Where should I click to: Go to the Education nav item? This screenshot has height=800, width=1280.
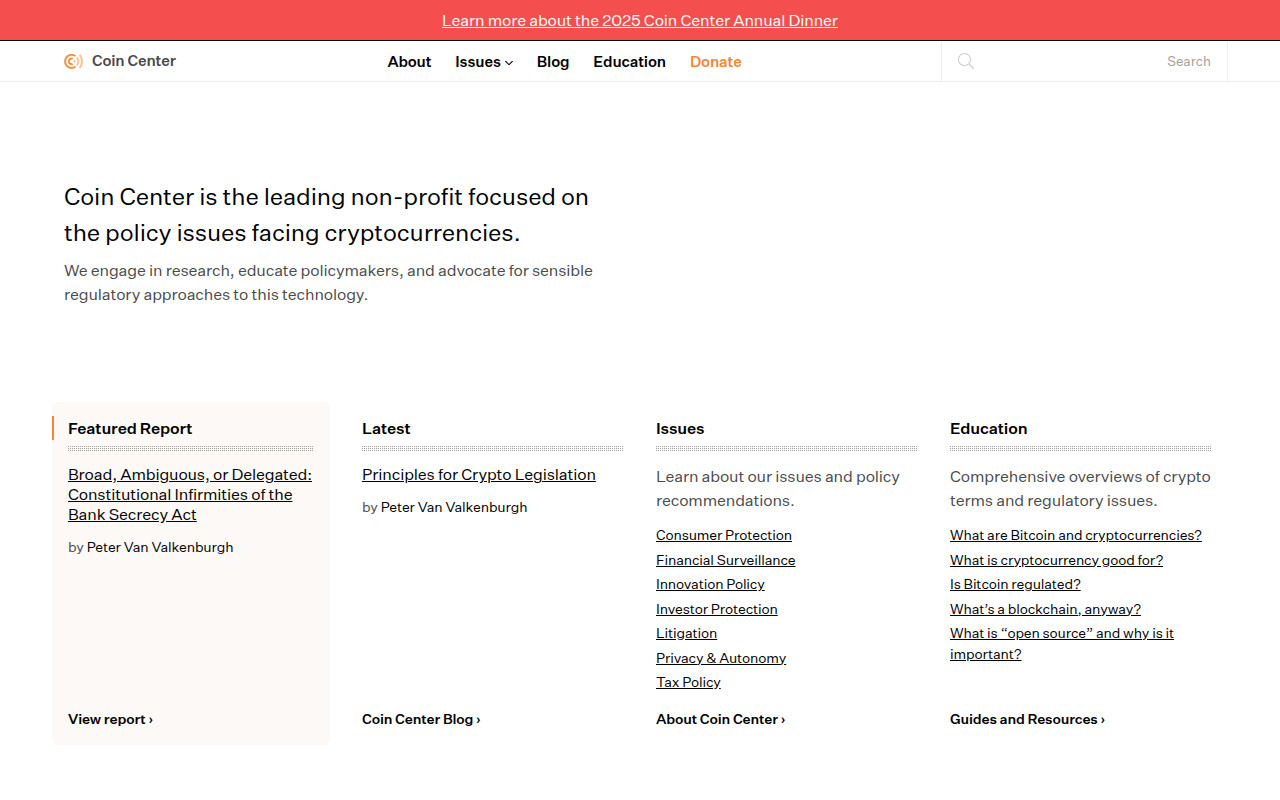point(629,62)
